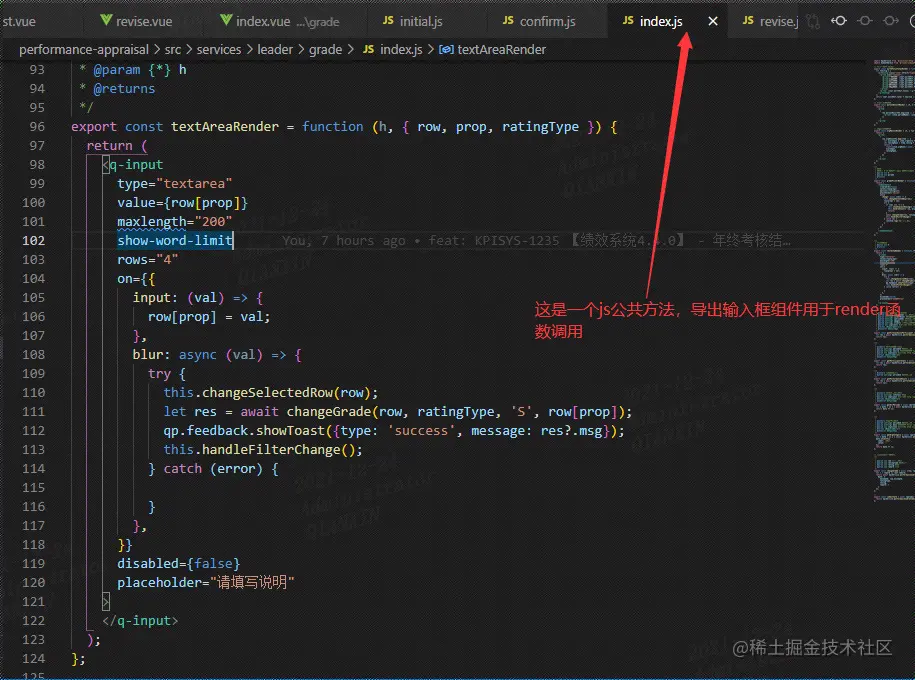The image size is (915, 680).
Task: Click the 'try {' keyword line
Action: coord(166,374)
